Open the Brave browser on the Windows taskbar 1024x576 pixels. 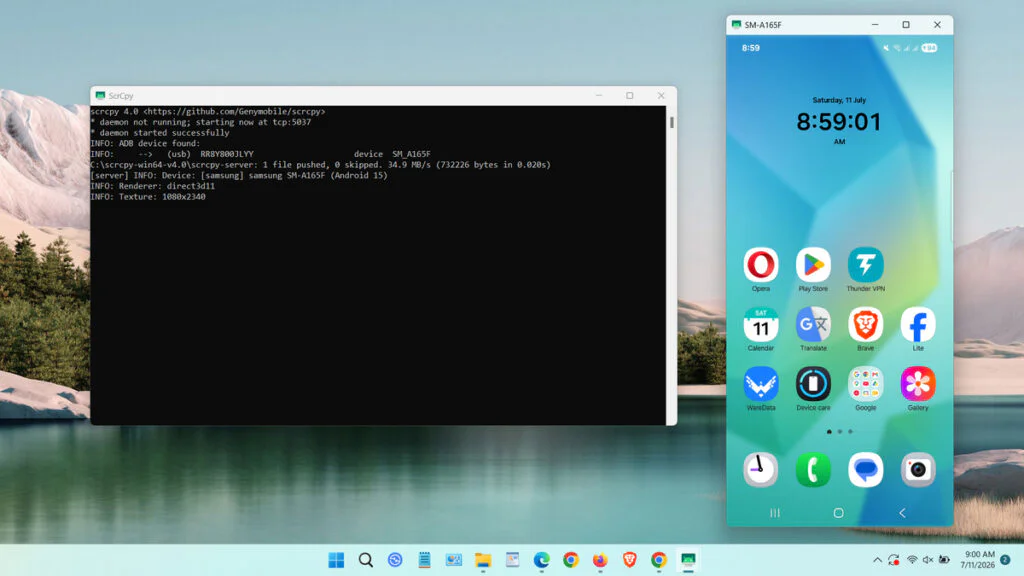pyautogui.click(x=630, y=560)
